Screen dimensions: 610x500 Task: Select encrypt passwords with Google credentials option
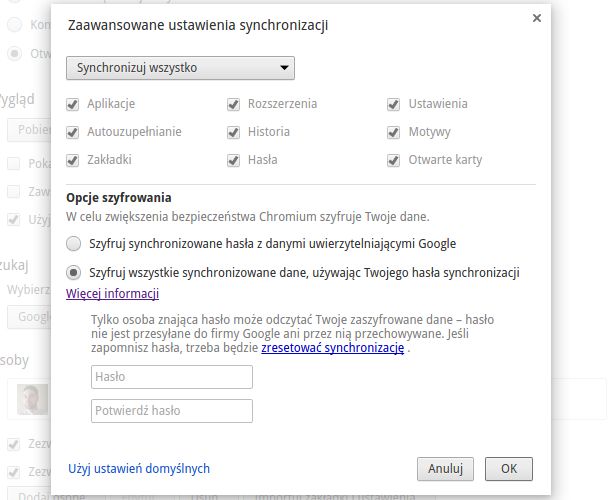point(73,243)
